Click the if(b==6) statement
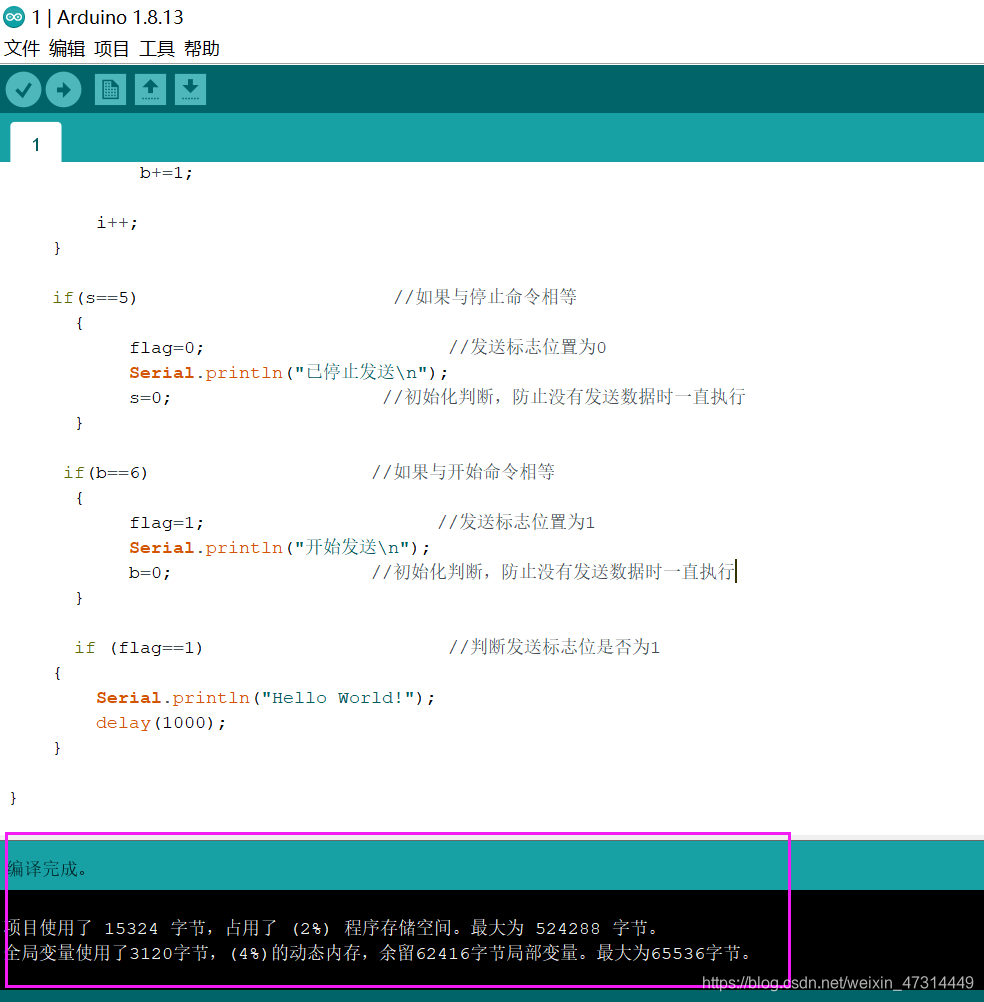984x1002 pixels. tap(105, 473)
